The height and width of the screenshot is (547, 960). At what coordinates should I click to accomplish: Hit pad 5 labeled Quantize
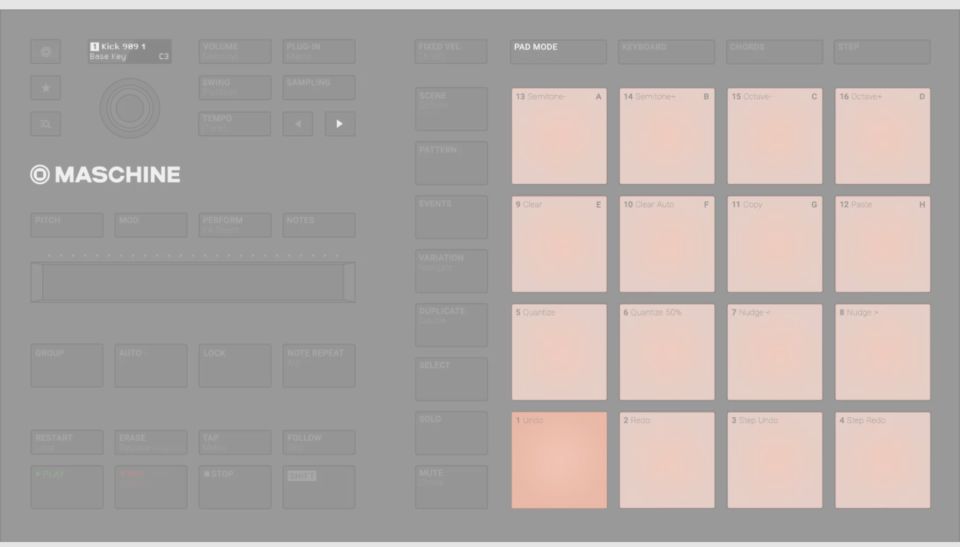[559, 352]
